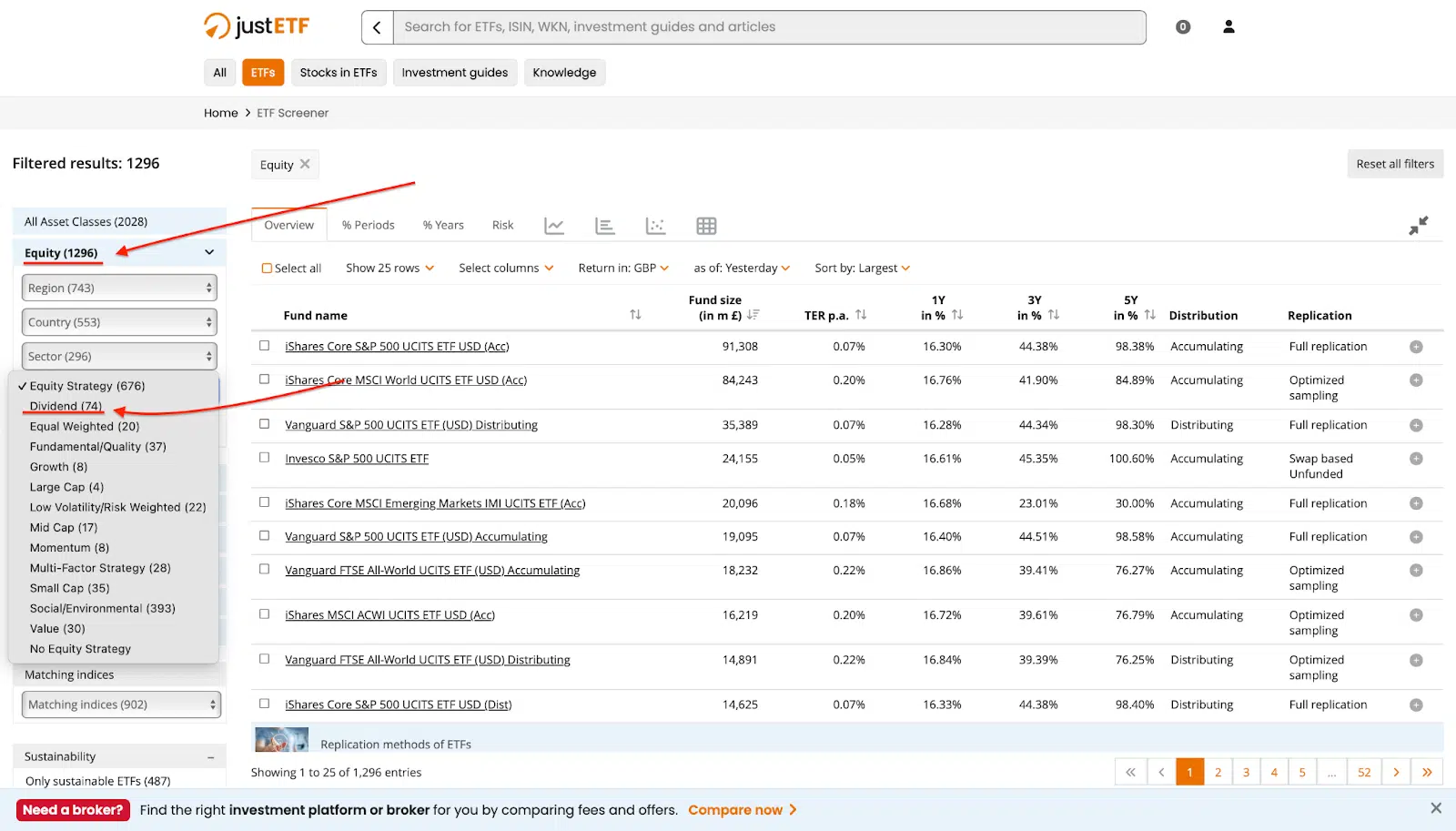Viewport: 1456px width, 831px height.
Task: Check iShares Core MSCI World row checkbox
Action: pyautogui.click(x=264, y=380)
